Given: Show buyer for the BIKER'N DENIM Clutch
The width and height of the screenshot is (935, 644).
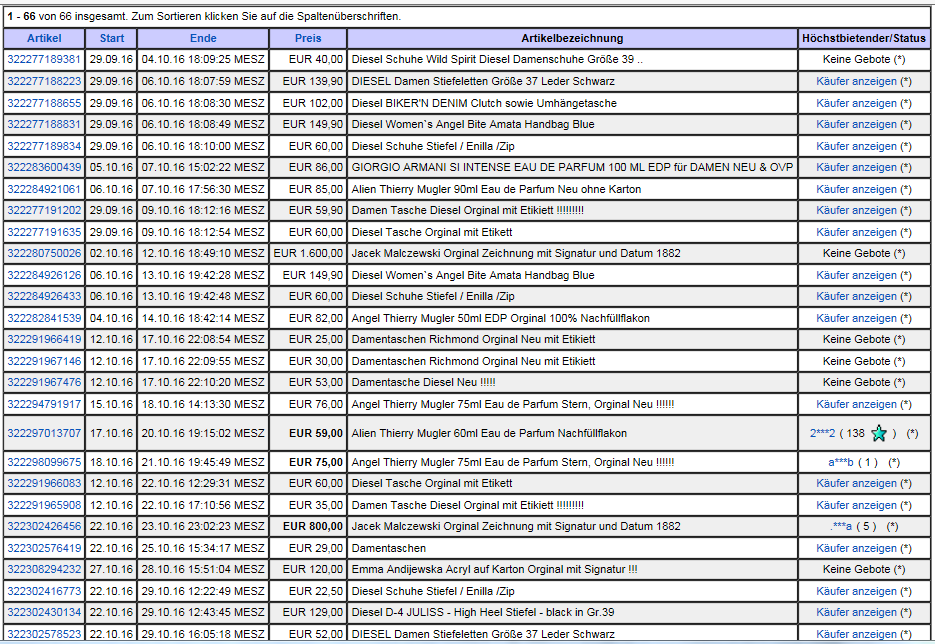Looking at the screenshot, I should [856, 103].
